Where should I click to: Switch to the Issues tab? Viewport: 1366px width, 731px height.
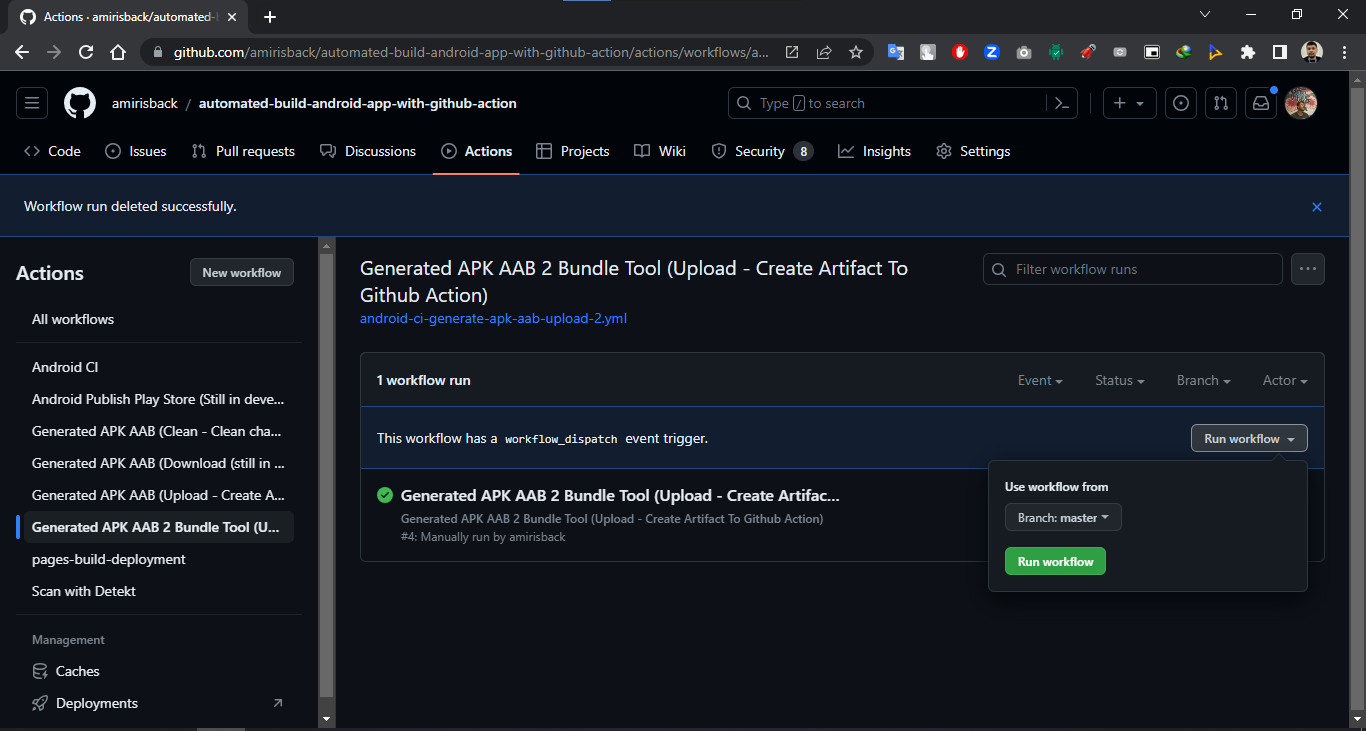(x=136, y=151)
